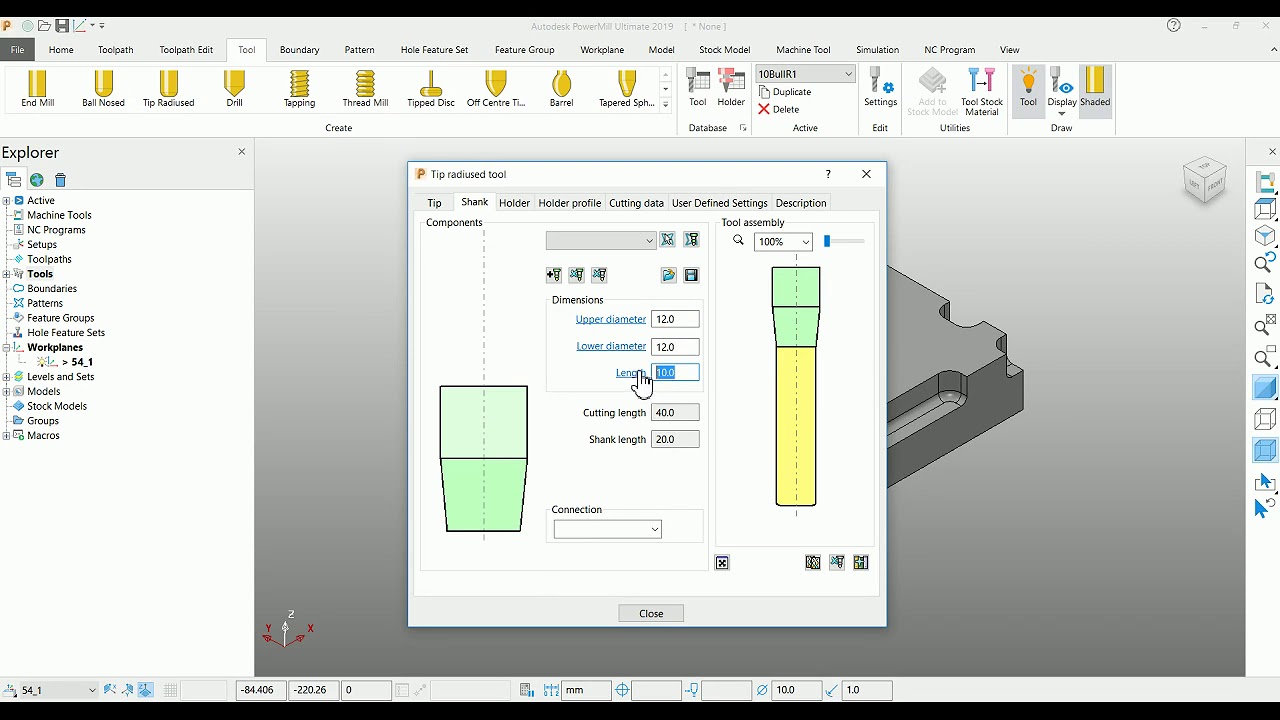The image size is (1280, 720).
Task: Create a Ball Nosed tool
Action: (103, 89)
